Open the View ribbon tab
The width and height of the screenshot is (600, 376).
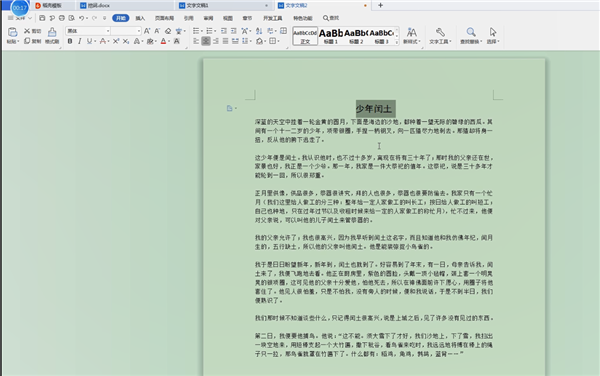pos(228,18)
